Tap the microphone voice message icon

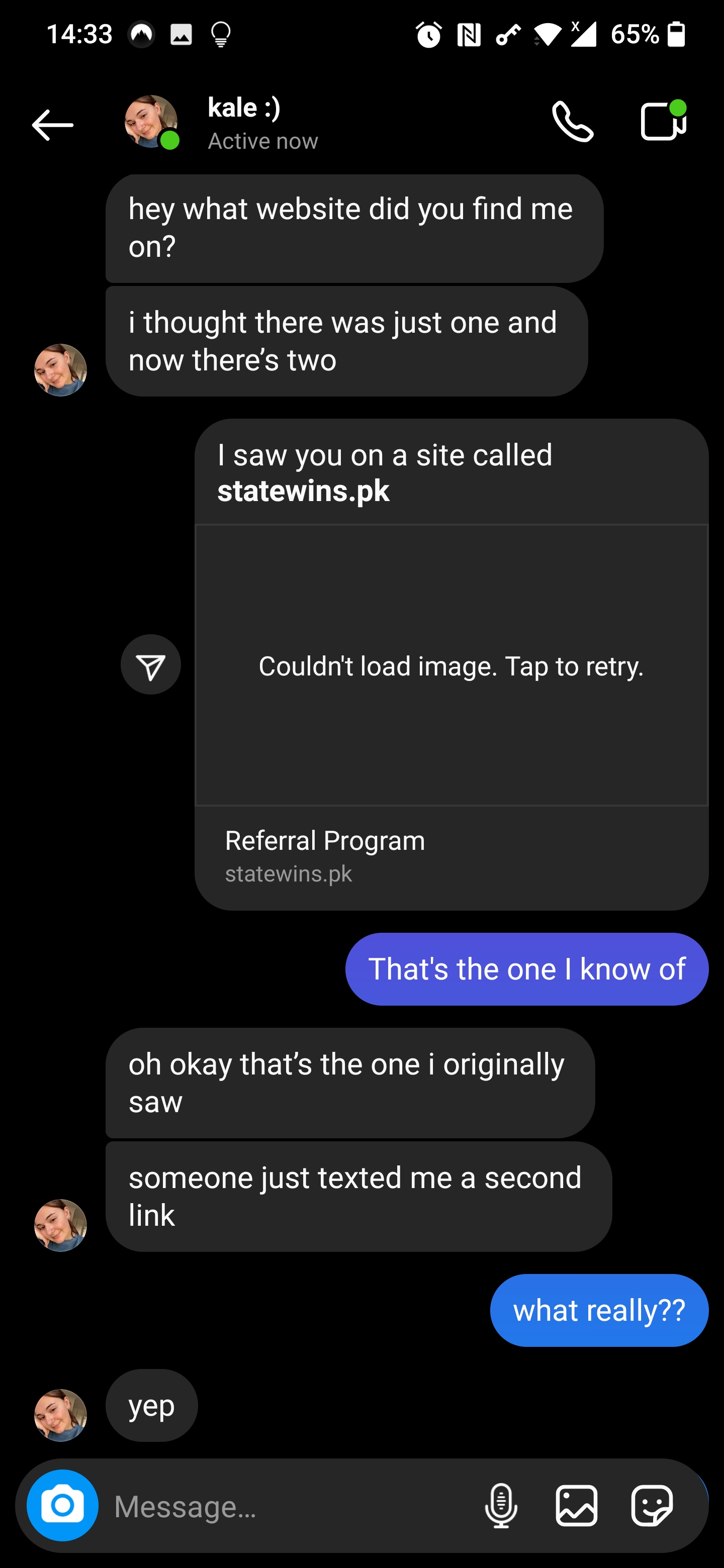click(501, 1506)
